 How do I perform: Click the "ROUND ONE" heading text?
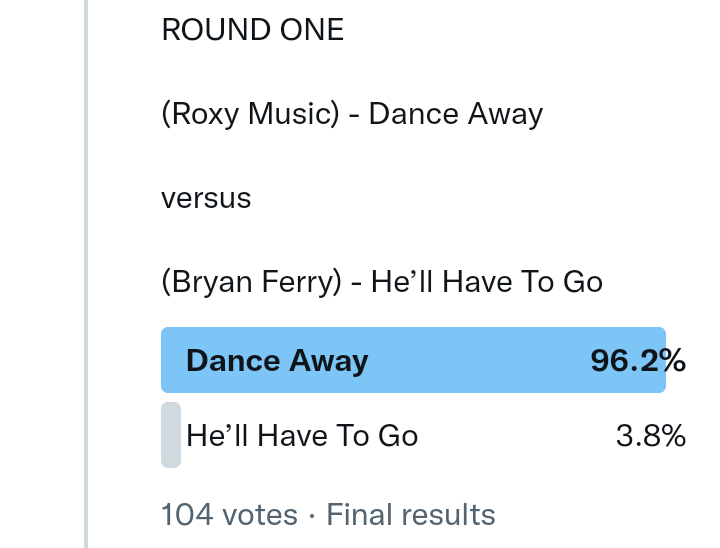tap(252, 30)
